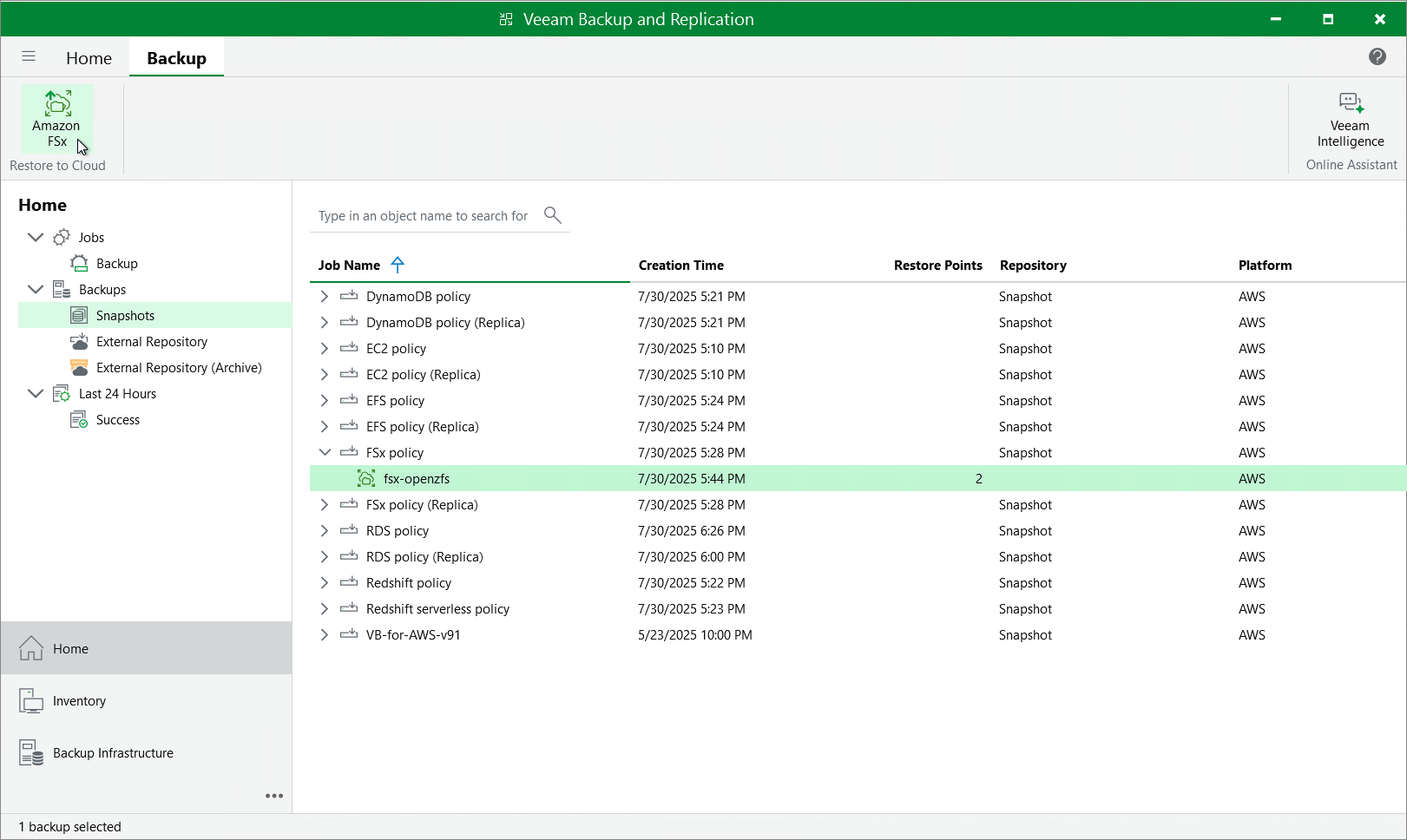
Task: Open the help question mark icon
Action: pos(1377,56)
